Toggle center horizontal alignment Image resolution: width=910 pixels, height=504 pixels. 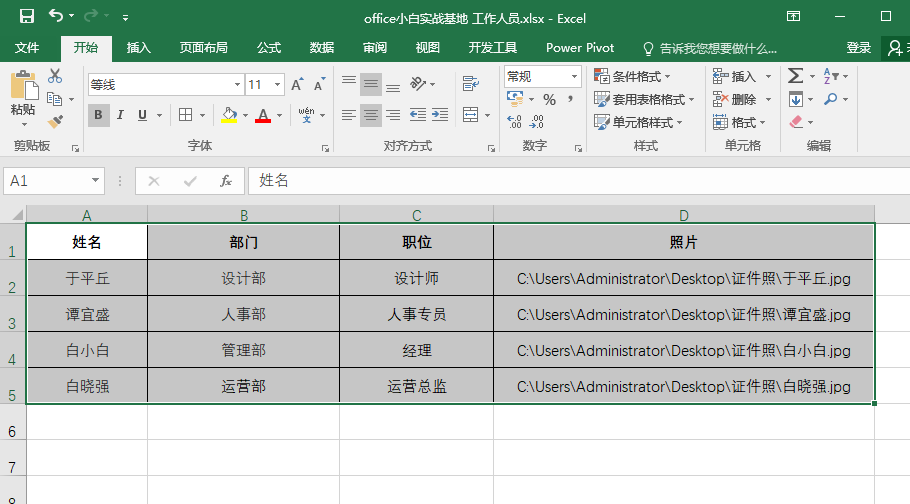(x=371, y=115)
